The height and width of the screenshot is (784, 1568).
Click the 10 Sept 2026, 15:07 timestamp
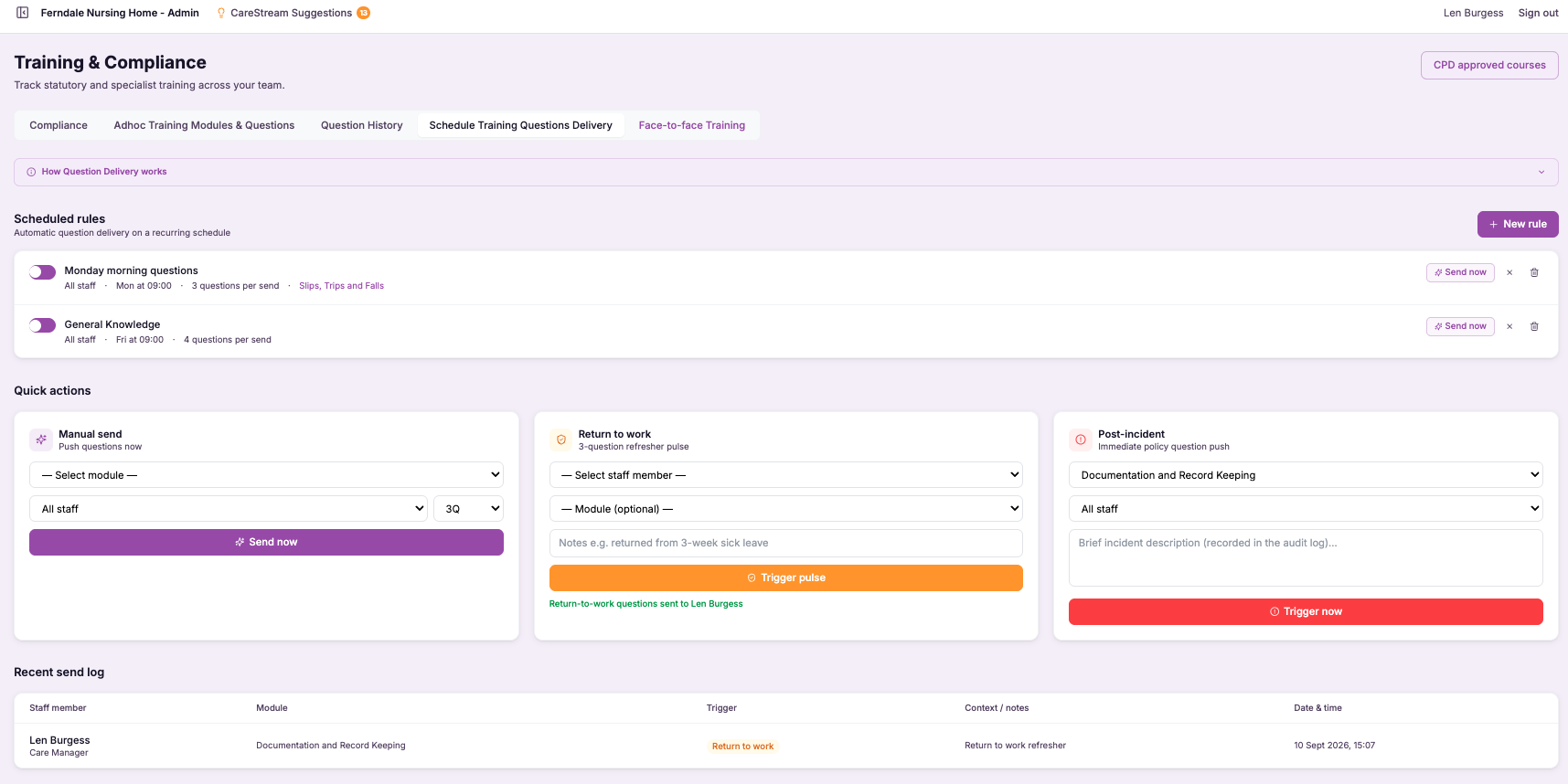[1334, 746]
